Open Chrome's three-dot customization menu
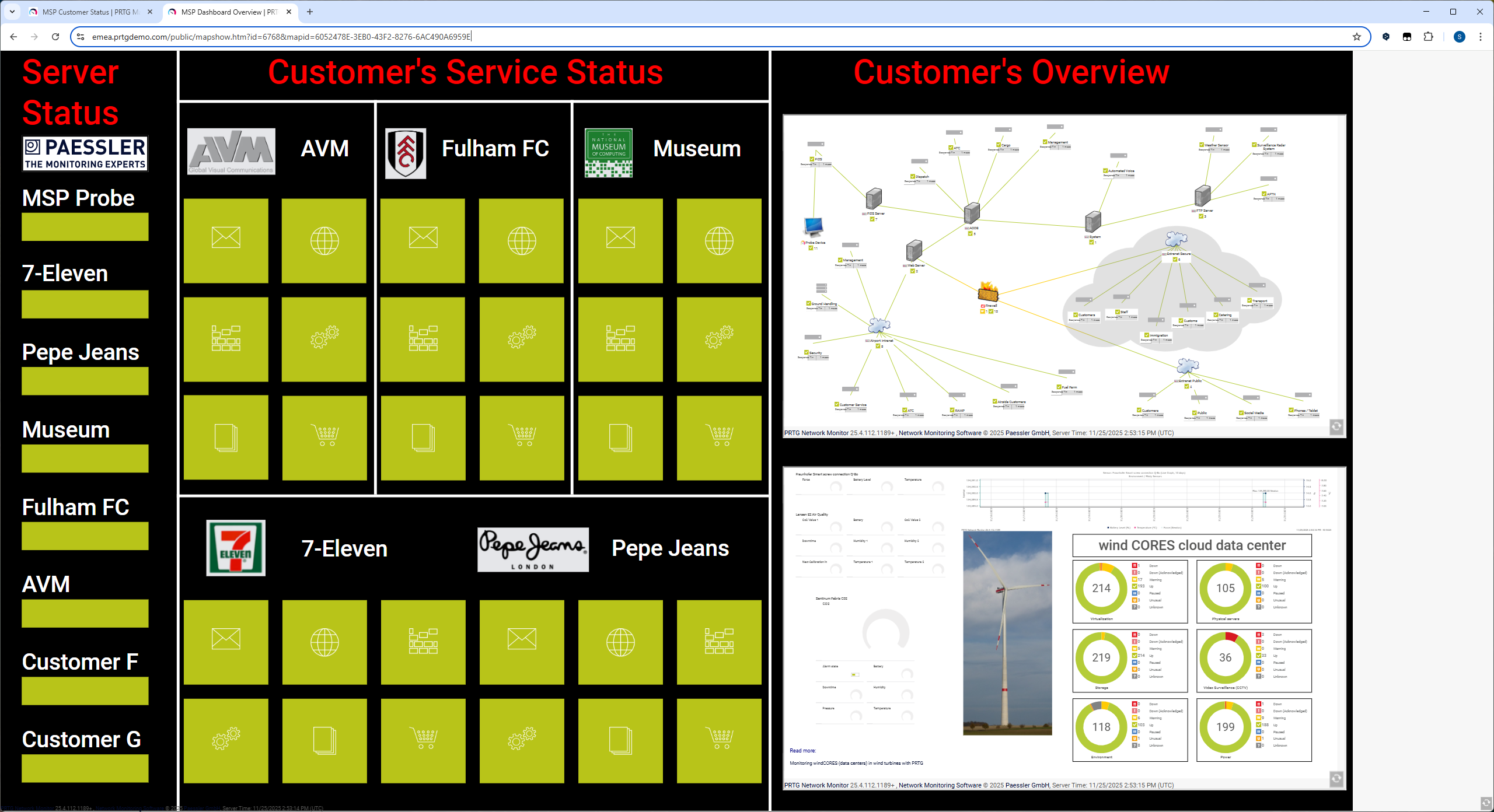 (1481, 36)
